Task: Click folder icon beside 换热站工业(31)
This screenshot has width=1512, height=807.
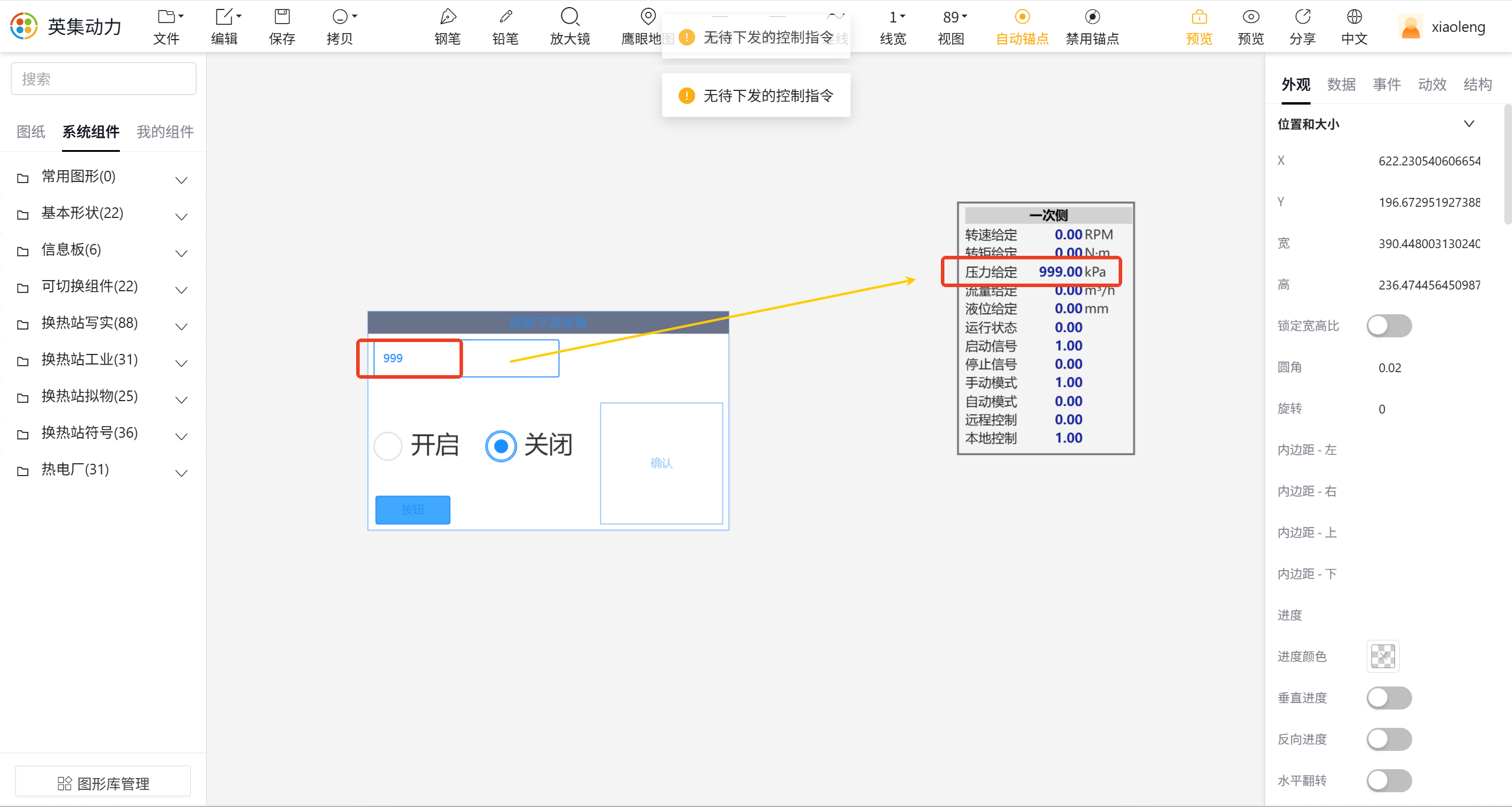Action: click(x=23, y=362)
